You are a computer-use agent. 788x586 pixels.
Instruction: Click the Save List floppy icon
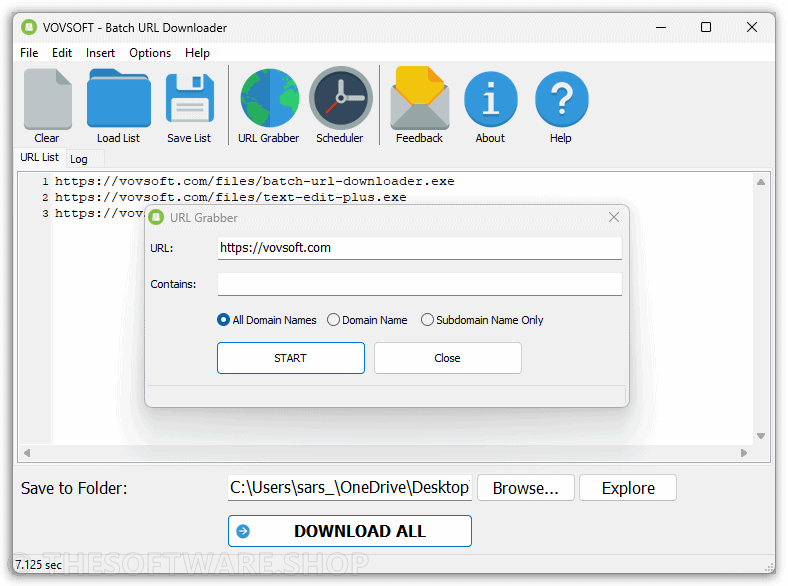coord(189,99)
